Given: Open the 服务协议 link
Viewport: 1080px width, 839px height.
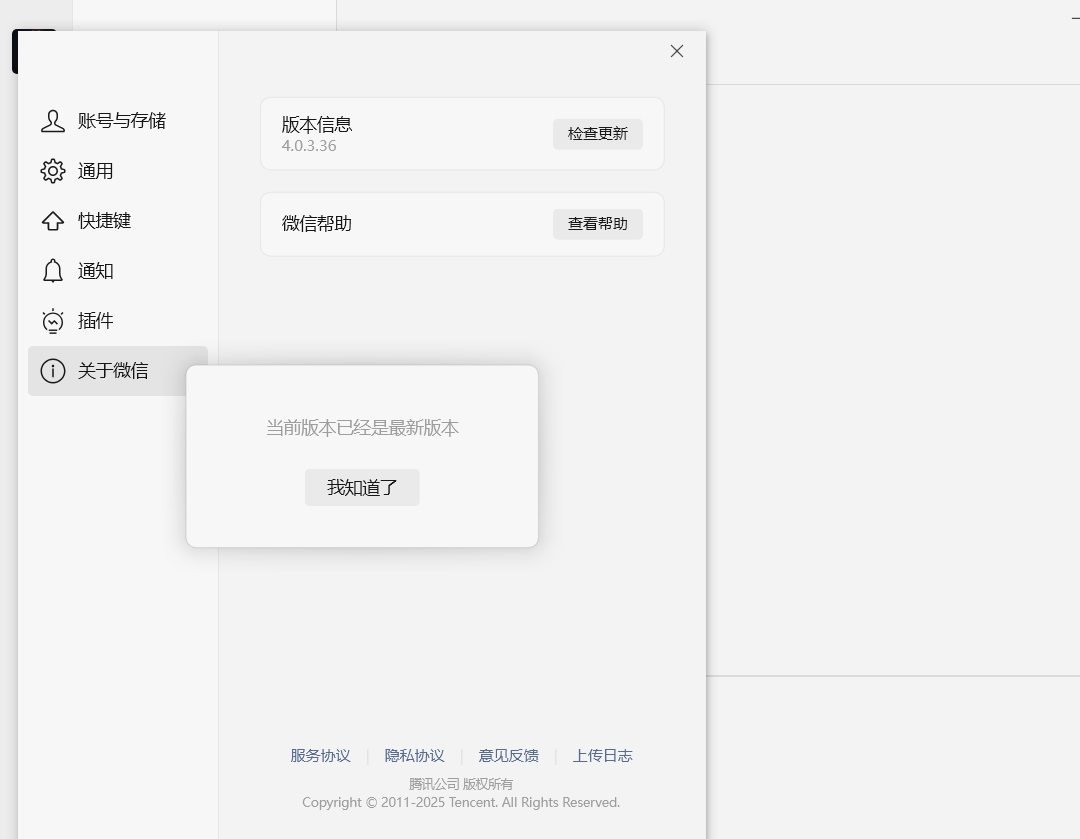Looking at the screenshot, I should pos(320,756).
